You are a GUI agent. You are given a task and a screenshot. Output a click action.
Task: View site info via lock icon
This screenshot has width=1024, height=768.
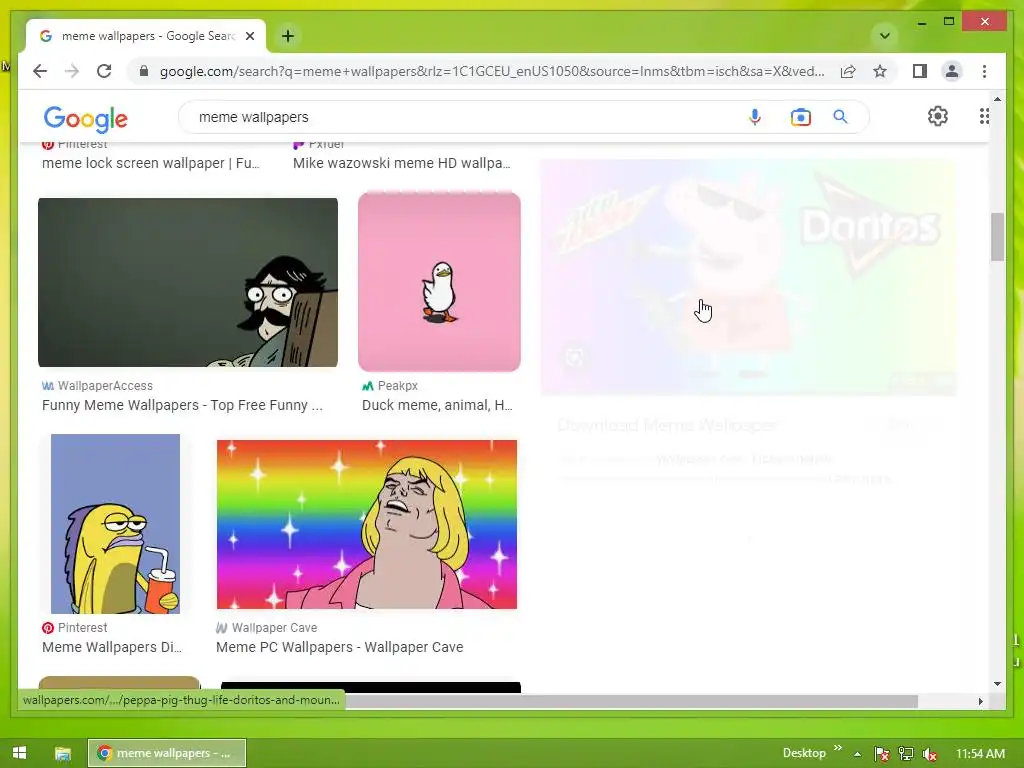pos(144,71)
